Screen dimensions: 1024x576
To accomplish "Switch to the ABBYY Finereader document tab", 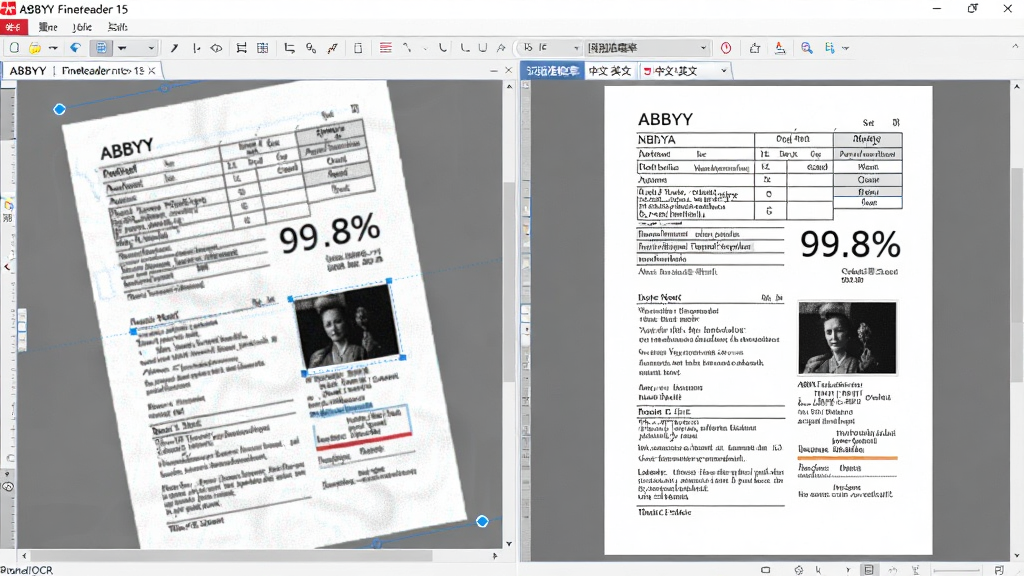I will point(76,71).
